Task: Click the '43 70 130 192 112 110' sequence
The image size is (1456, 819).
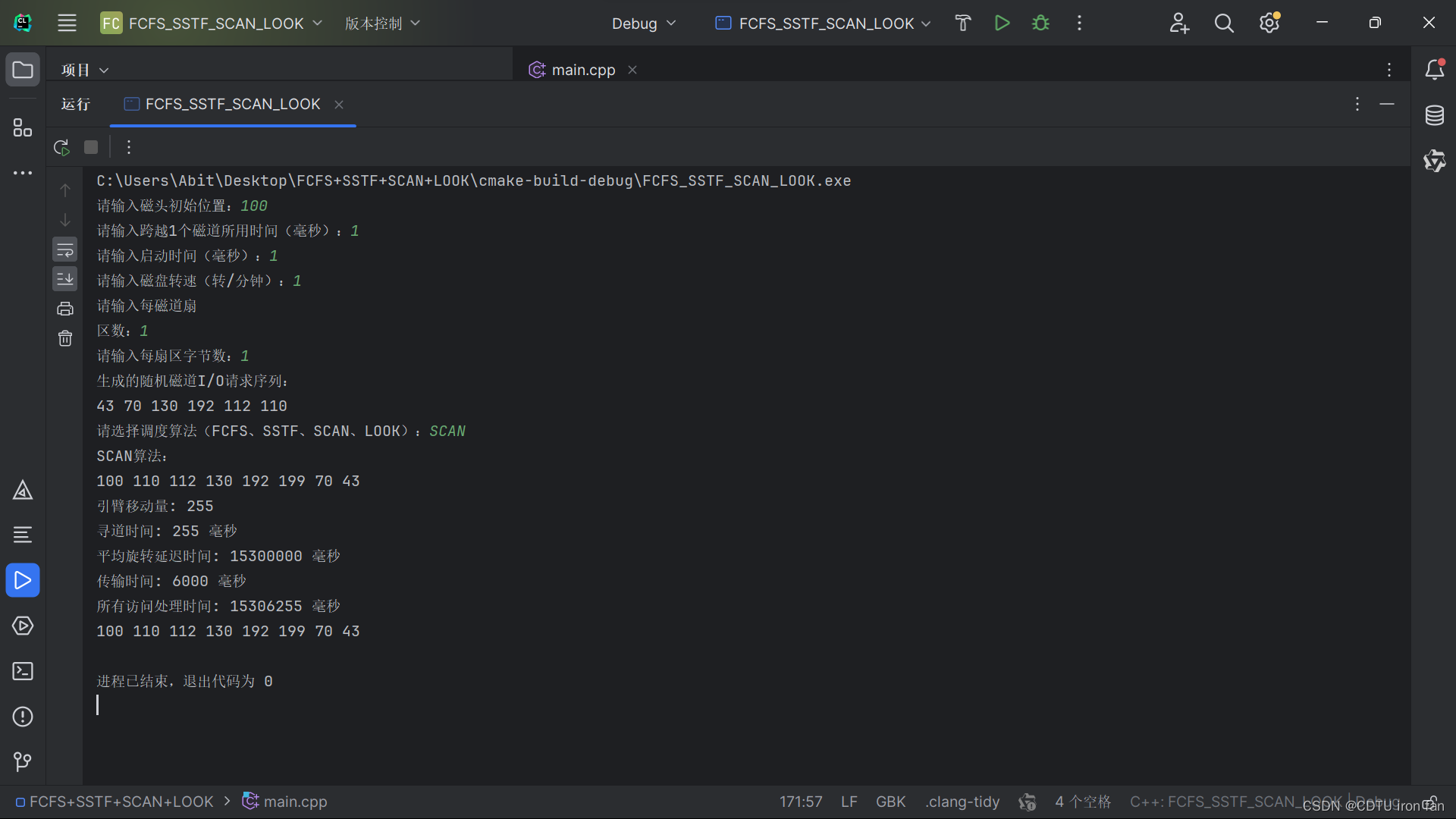Action: pos(192,406)
